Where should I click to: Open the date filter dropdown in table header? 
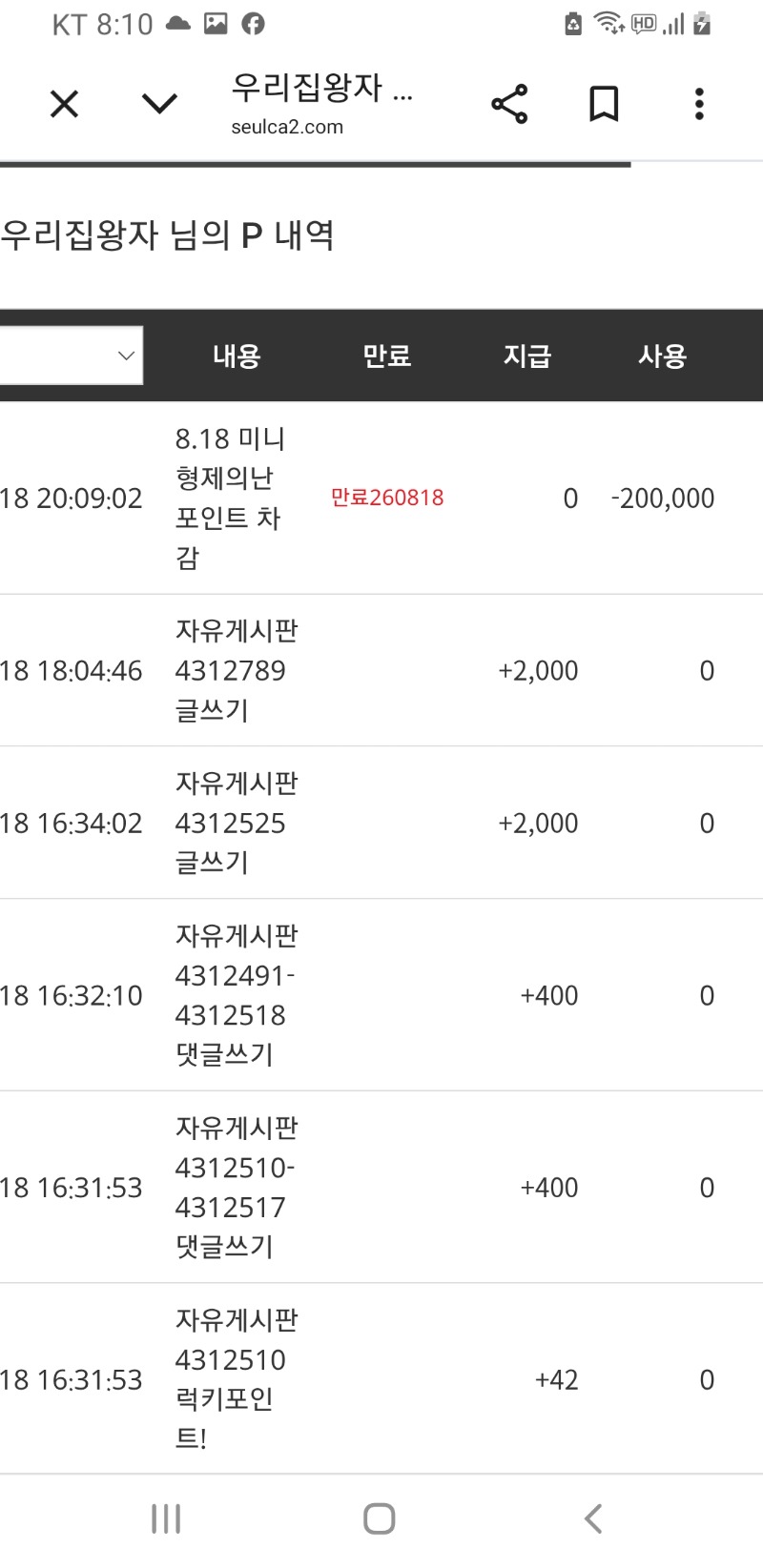pos(72,356)
